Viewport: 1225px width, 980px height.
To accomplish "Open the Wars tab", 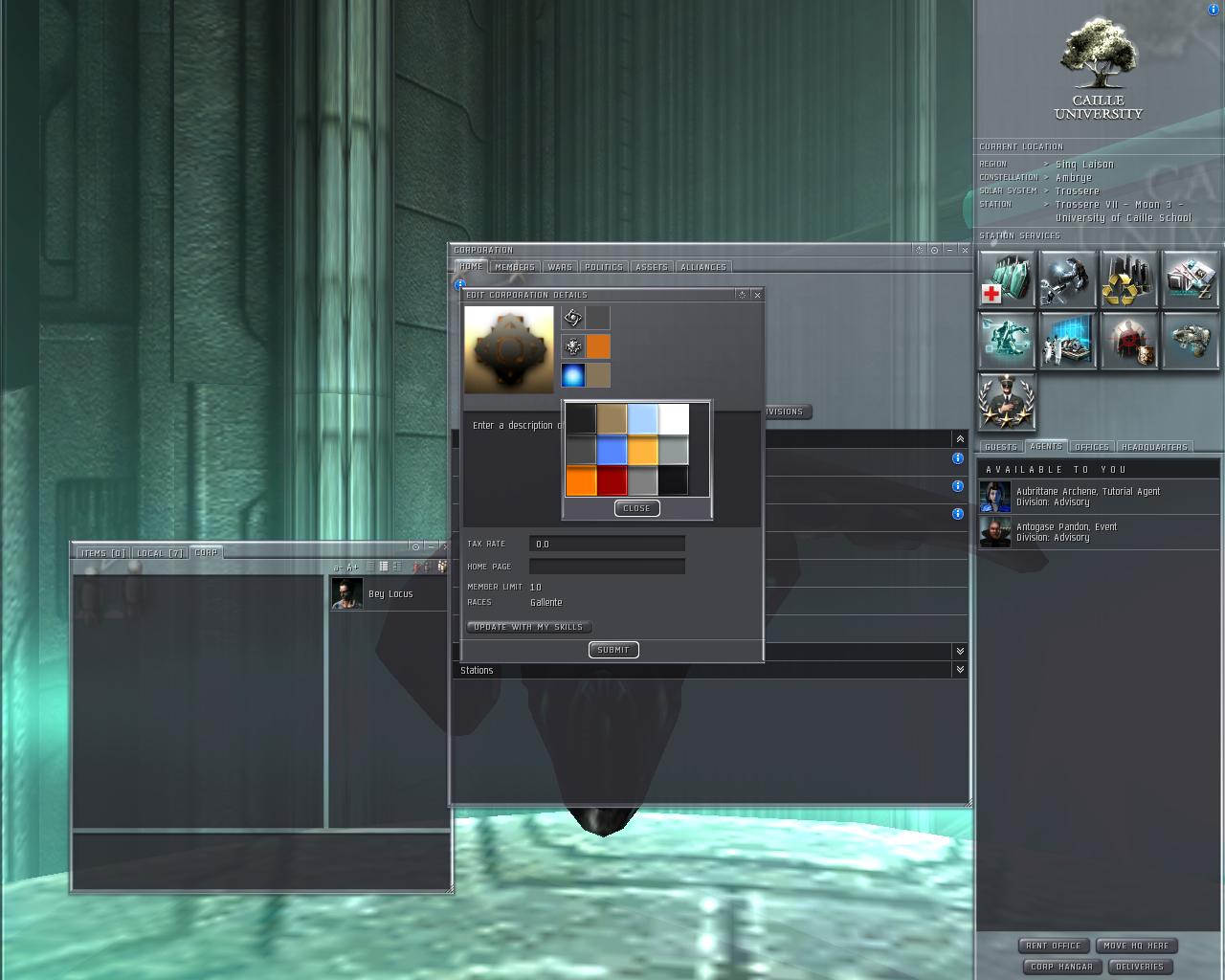I will pyautogui.click(x=560, y=267).
